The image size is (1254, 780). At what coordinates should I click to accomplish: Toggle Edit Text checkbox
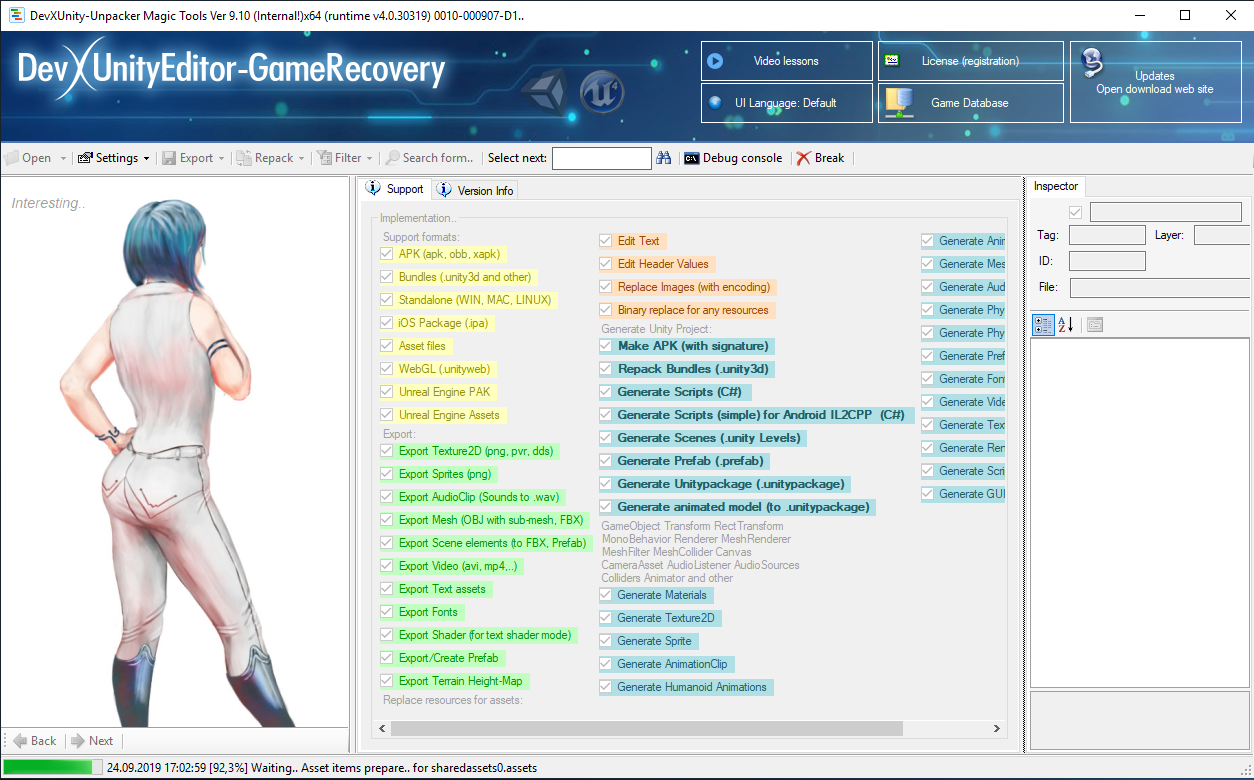click(606, 241)
